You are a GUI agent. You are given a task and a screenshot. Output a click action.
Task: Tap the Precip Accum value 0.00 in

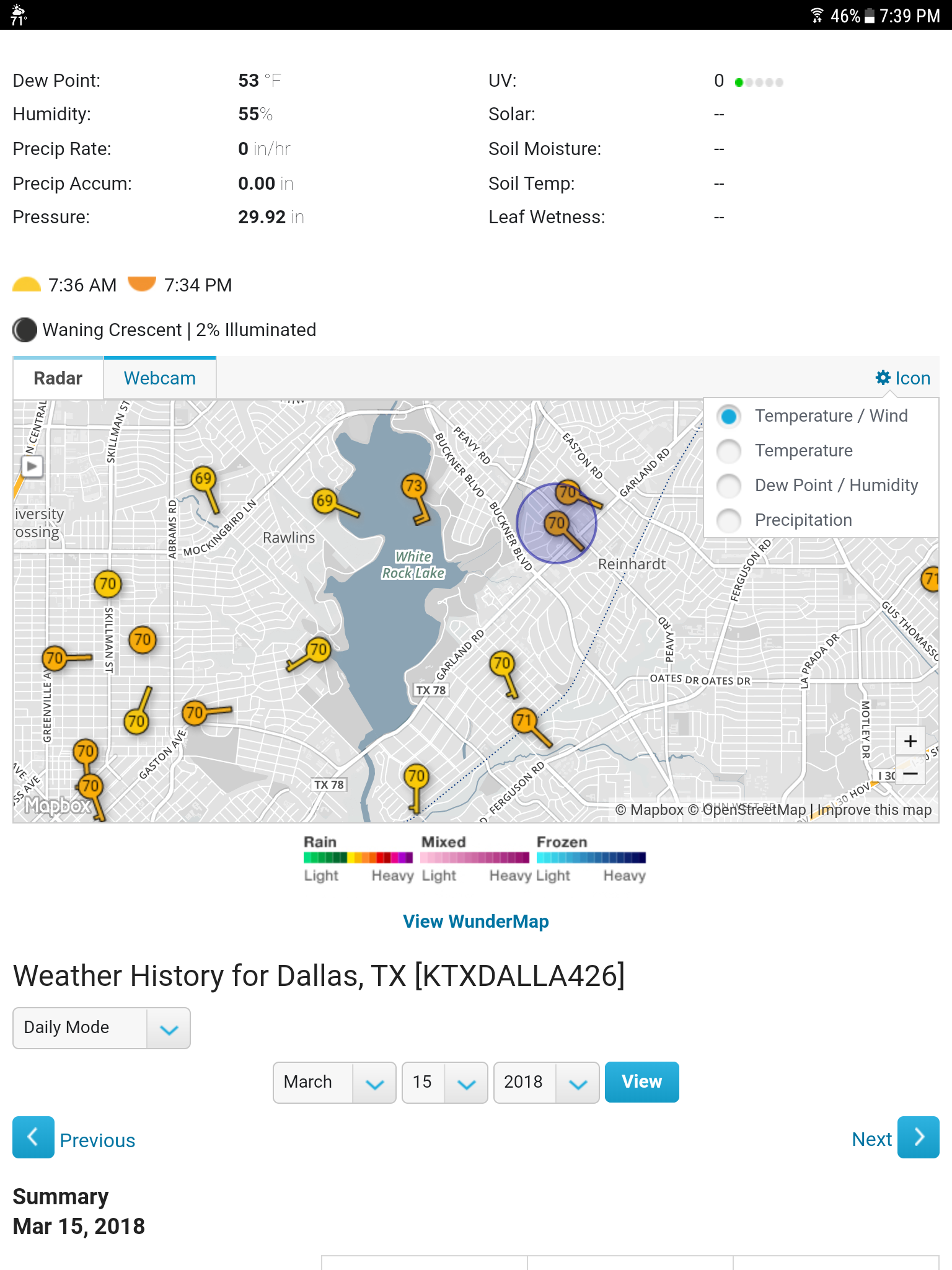(x=265, y=184)
